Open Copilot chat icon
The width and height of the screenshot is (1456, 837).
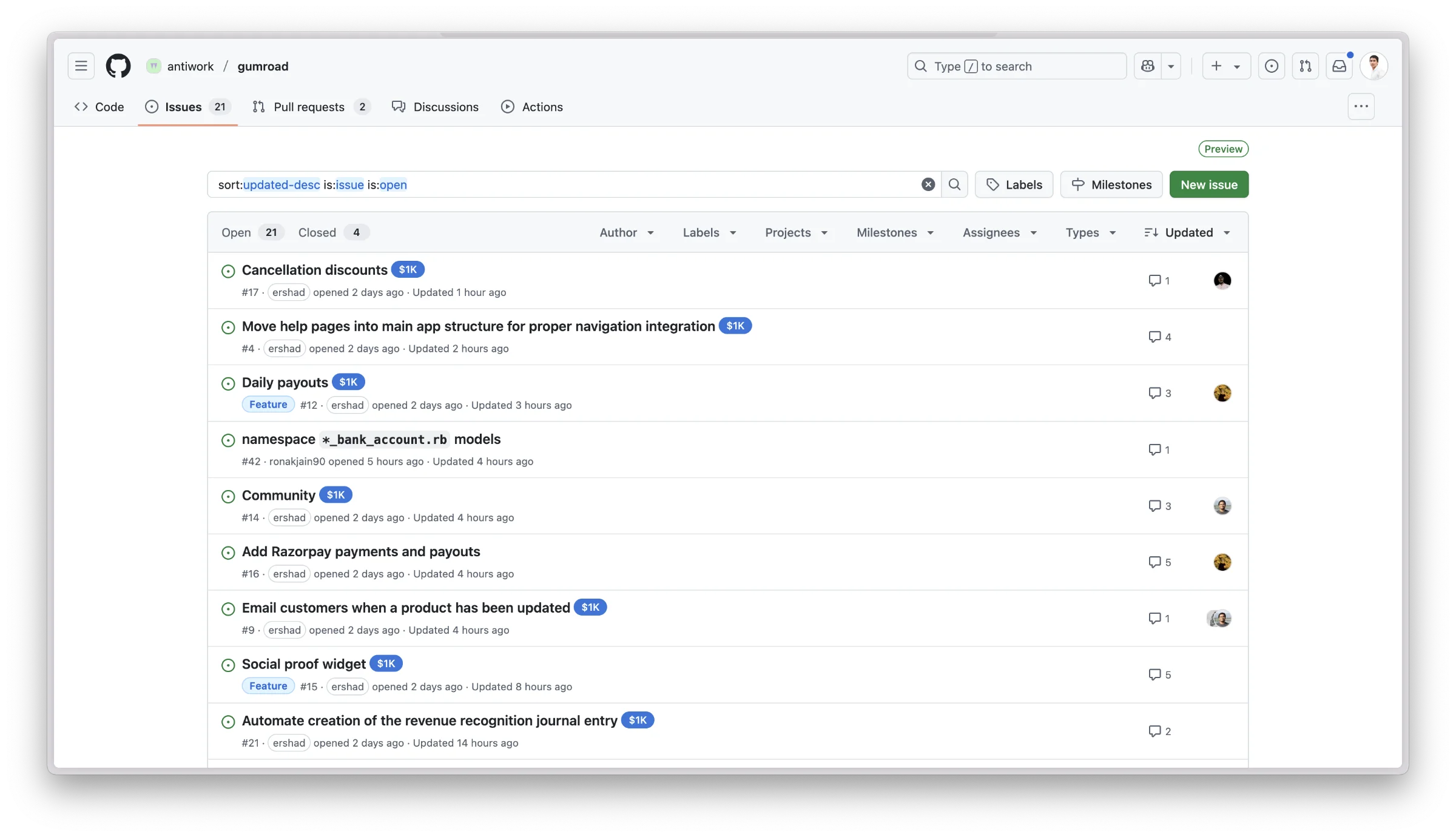(1148, 66)
